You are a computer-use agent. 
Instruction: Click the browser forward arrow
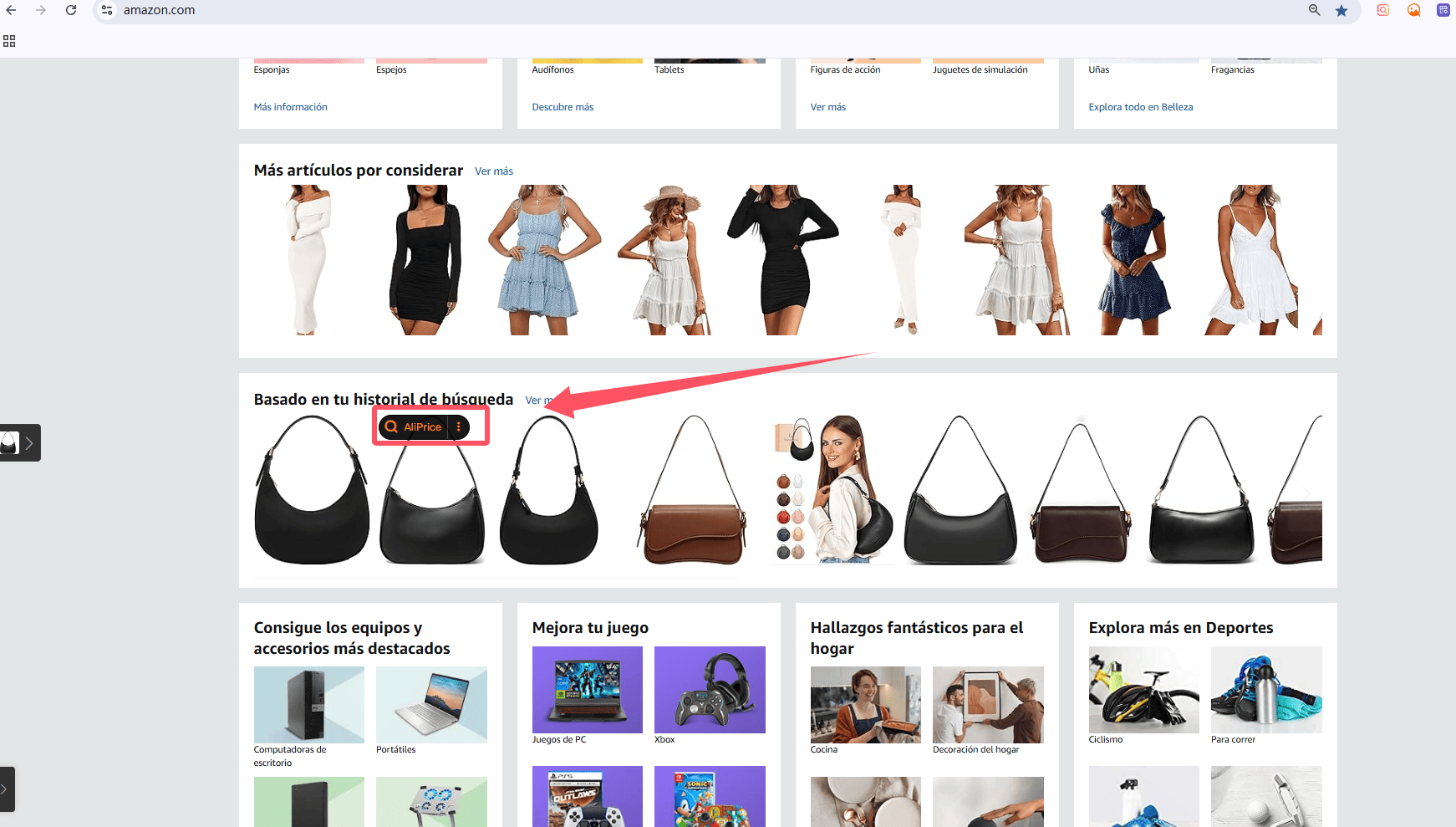(41, 10)
